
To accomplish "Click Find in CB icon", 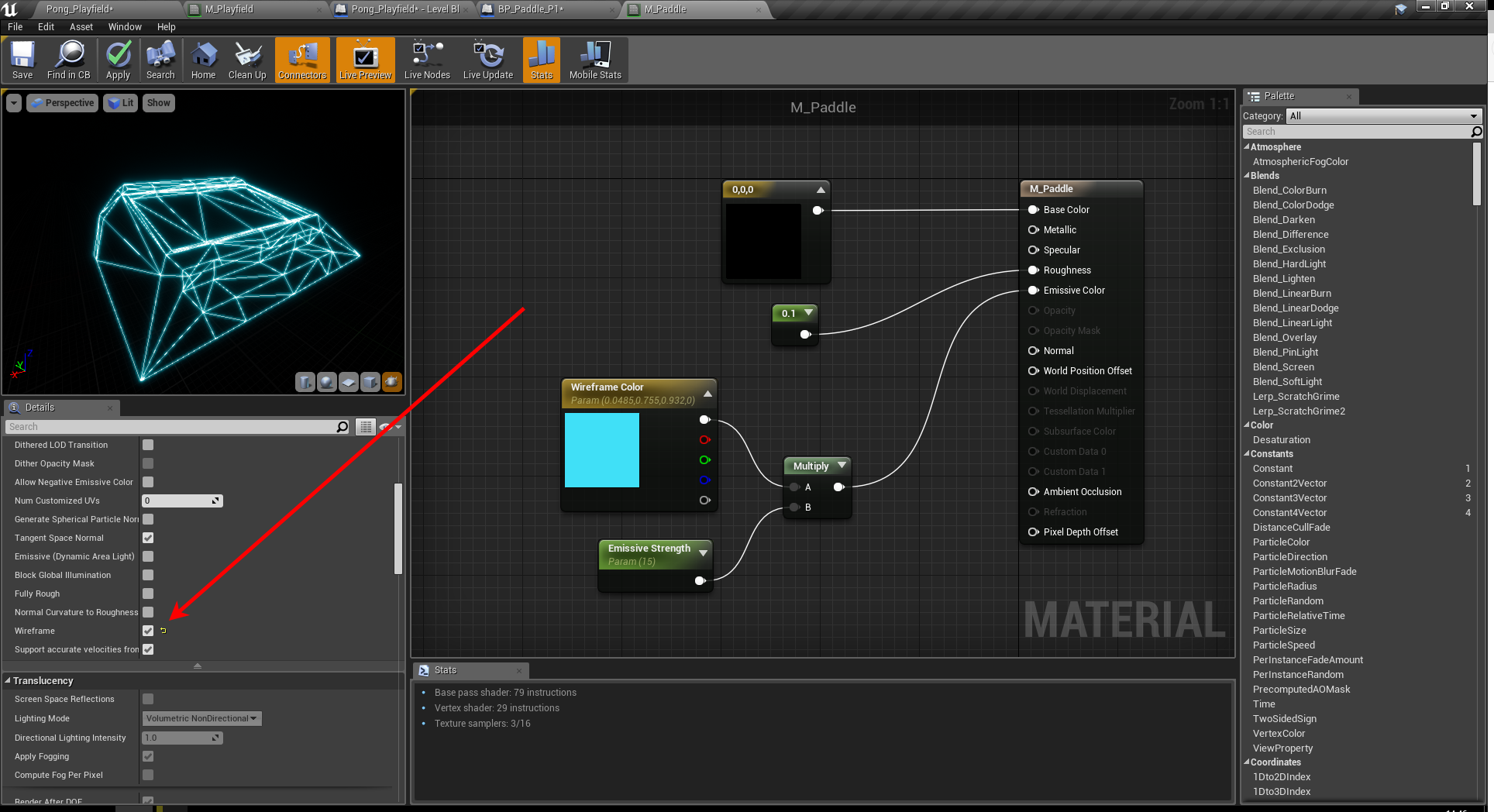I will tap(69, 60).
